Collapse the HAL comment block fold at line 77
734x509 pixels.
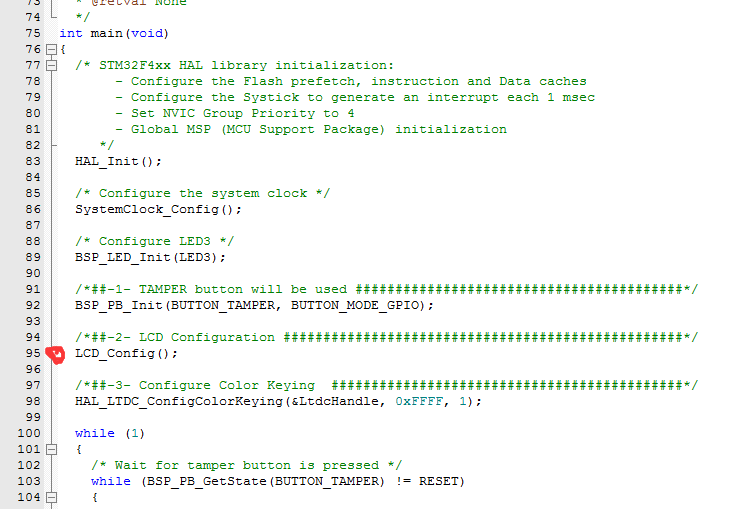click(x=51, y=65)
